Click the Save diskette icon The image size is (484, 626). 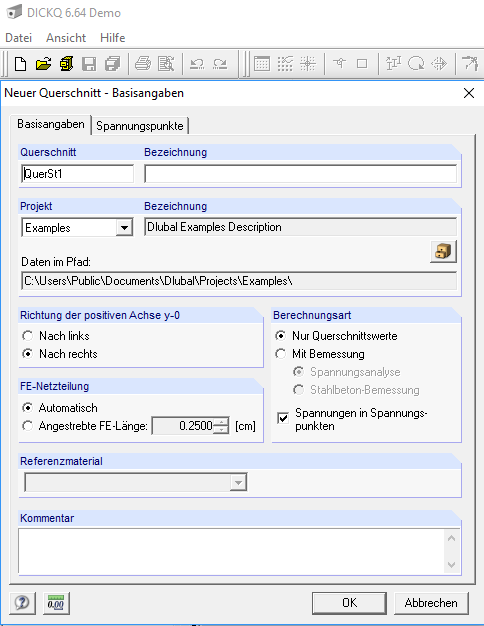click(x=89, y=64)
